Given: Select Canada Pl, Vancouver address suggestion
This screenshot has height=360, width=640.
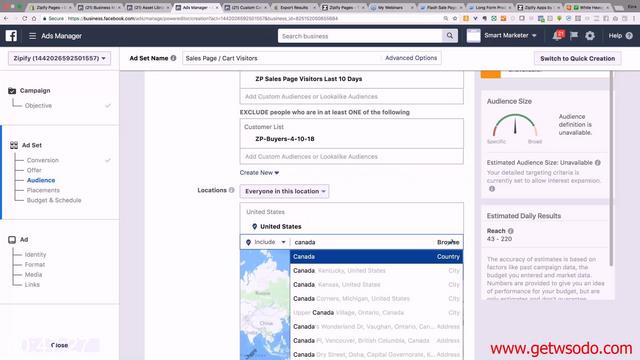Looking at the screenshot, I should 376,340.
